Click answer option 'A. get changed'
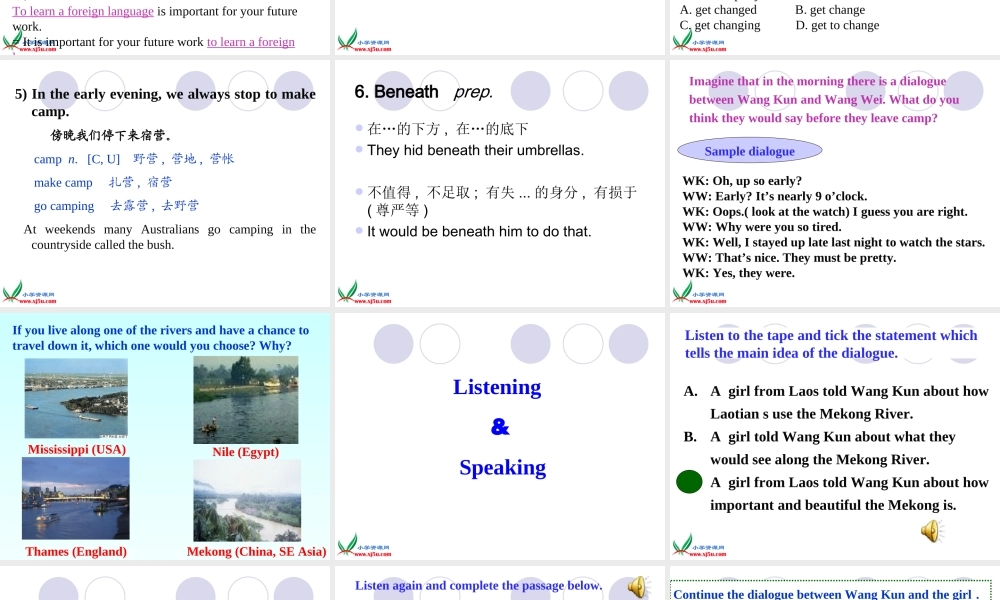1000x600 pixels. click(718, 10)
